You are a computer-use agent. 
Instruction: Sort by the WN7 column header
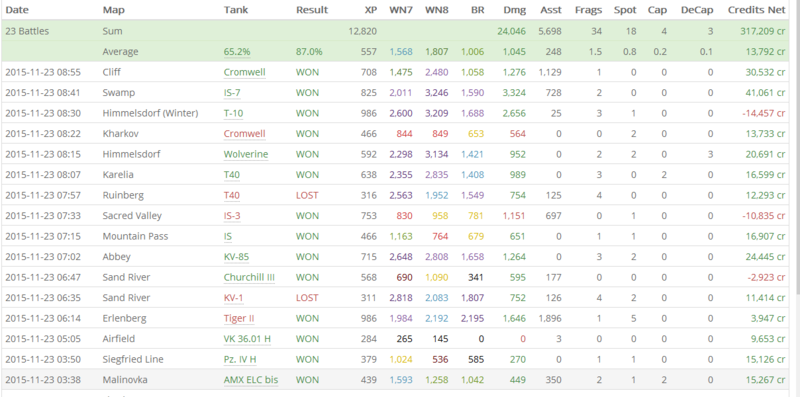pyautogui.click(x=401, y=10)
